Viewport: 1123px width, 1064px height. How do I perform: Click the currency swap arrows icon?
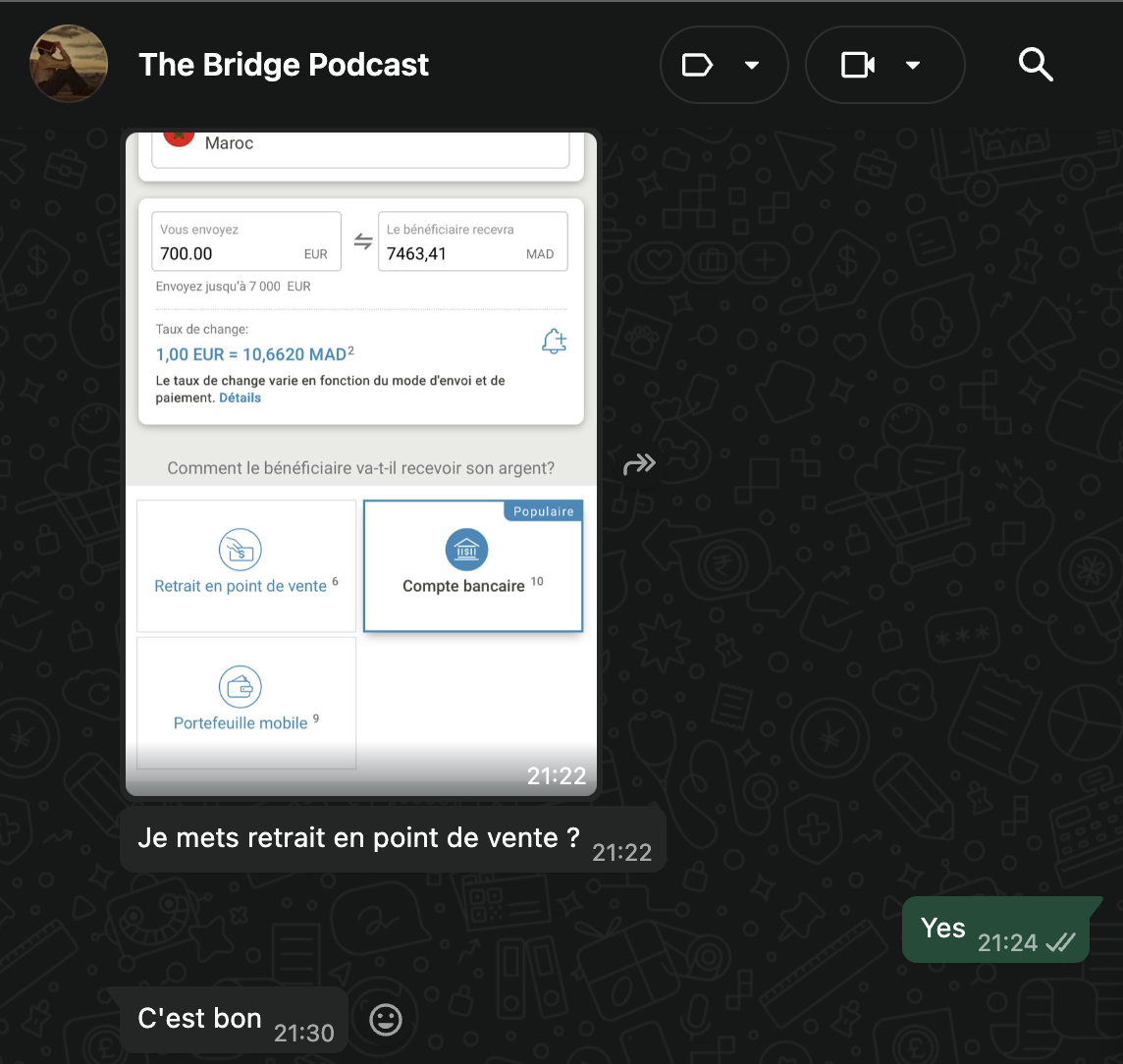[x=363, y=241]
